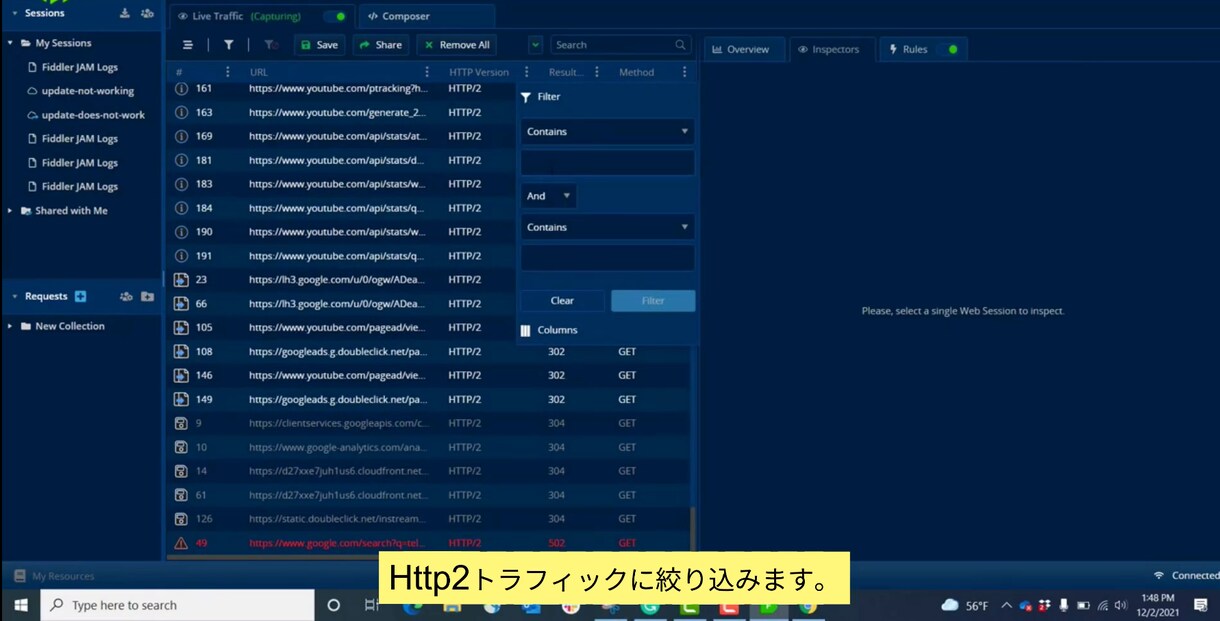Open the URL column three-dot menu

[427, 72]
